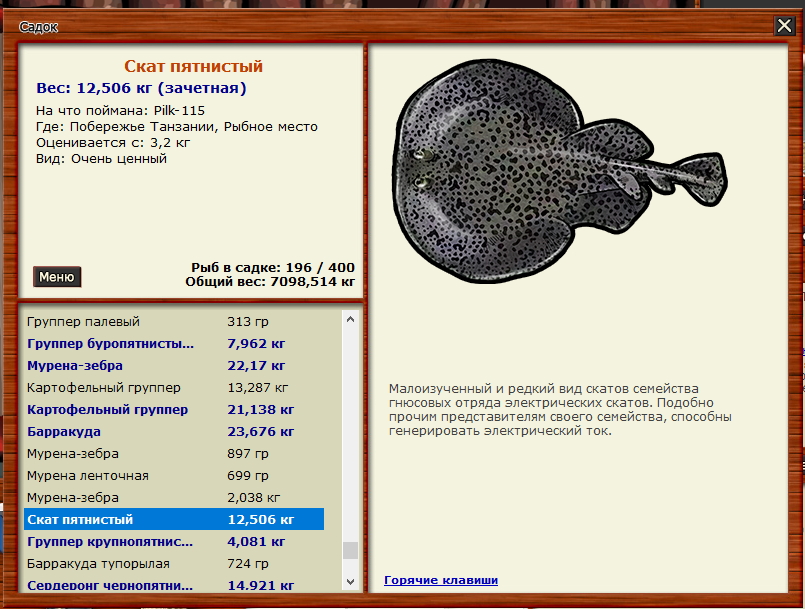Click the Оценивается с: 3,2 кг line
The width and height of the screenshot is (805, 609).
(x=113, y=143)
